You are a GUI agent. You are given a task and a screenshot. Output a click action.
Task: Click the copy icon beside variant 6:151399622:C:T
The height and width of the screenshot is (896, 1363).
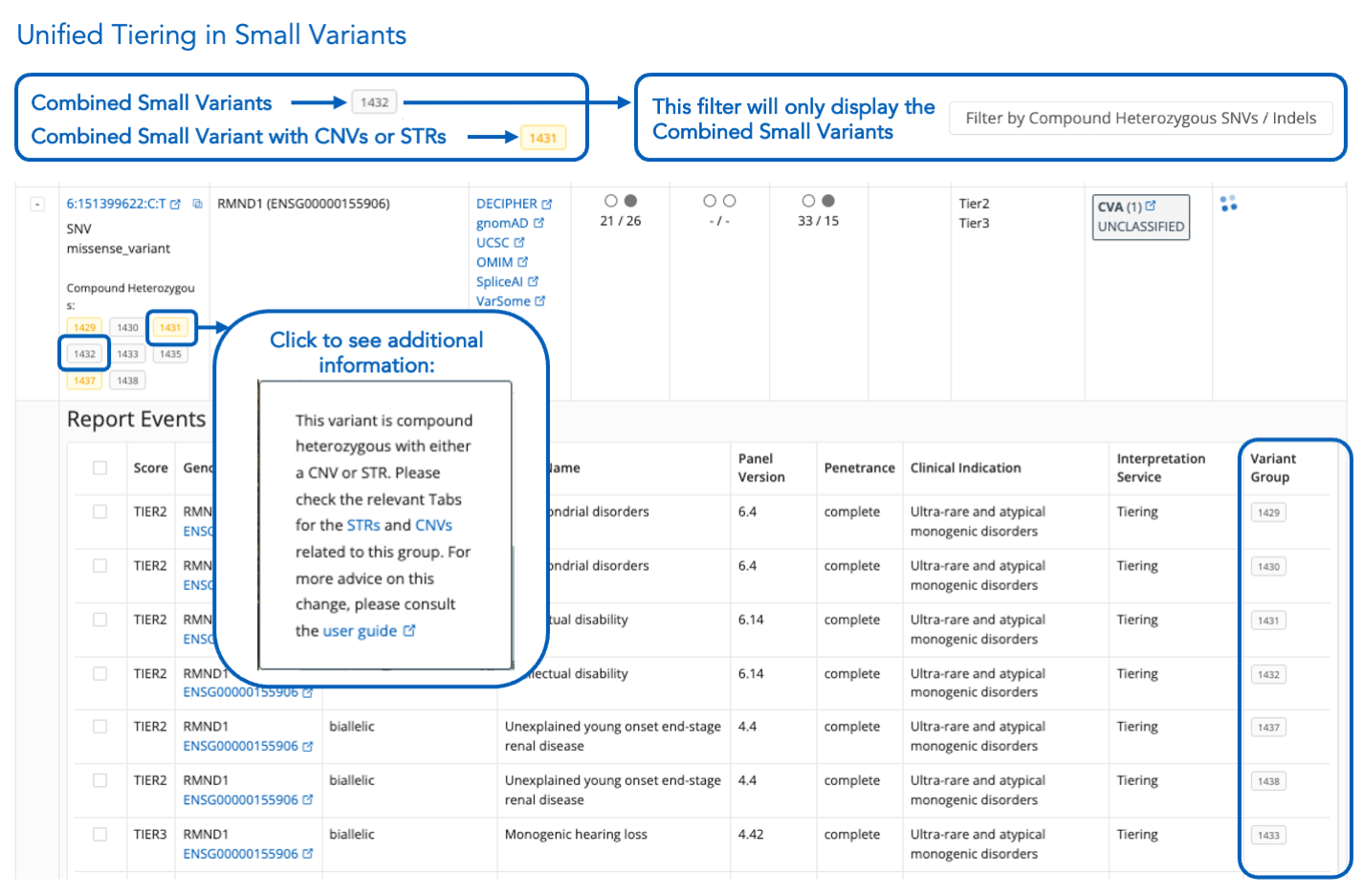point(197,204)
